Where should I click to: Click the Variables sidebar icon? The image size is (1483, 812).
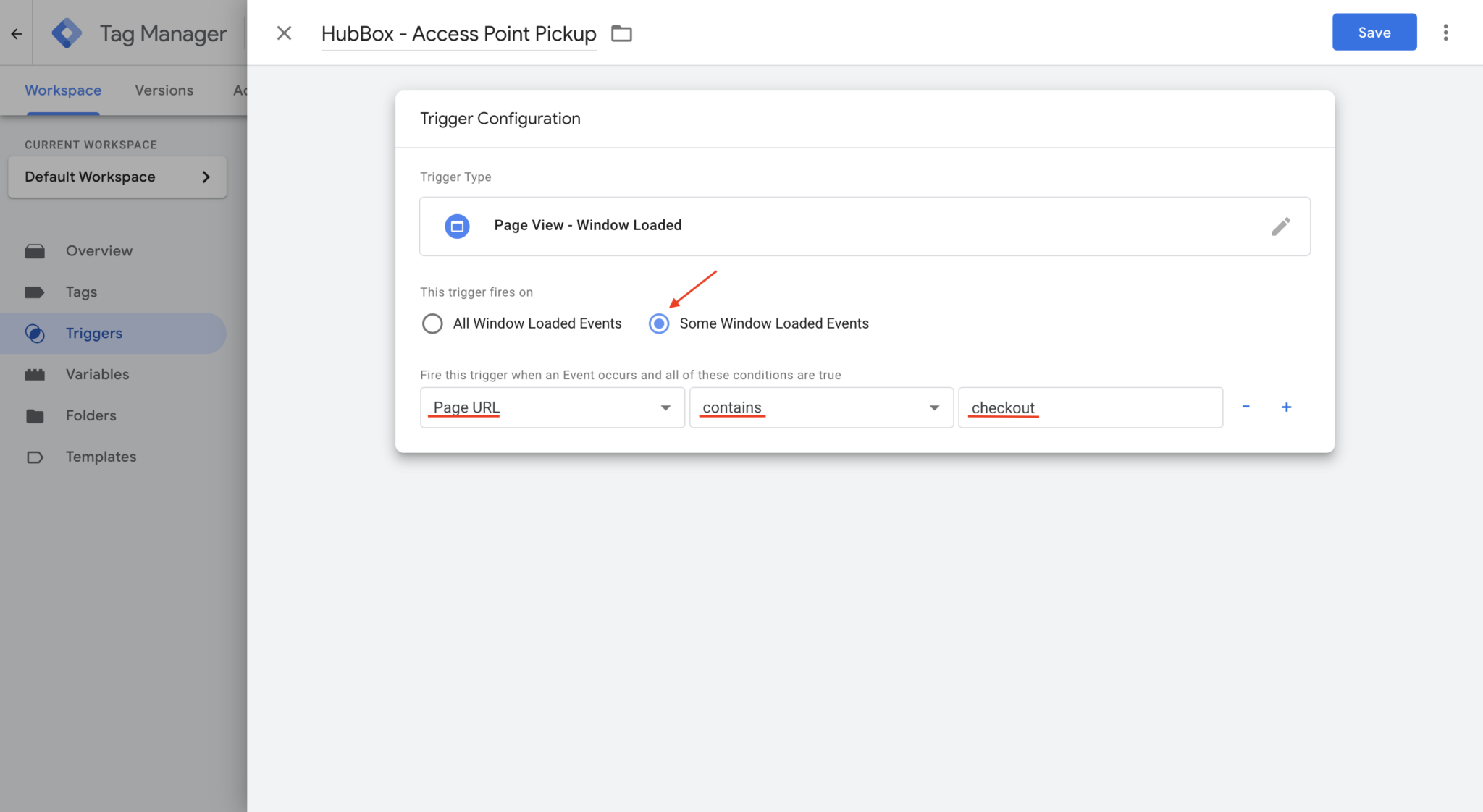coord(35,375)
